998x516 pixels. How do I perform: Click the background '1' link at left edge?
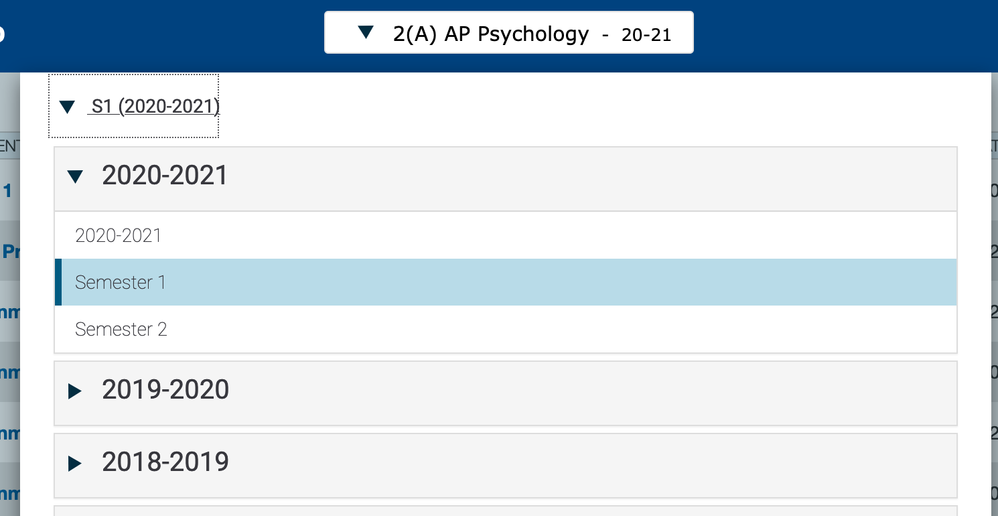coord(8,190)
